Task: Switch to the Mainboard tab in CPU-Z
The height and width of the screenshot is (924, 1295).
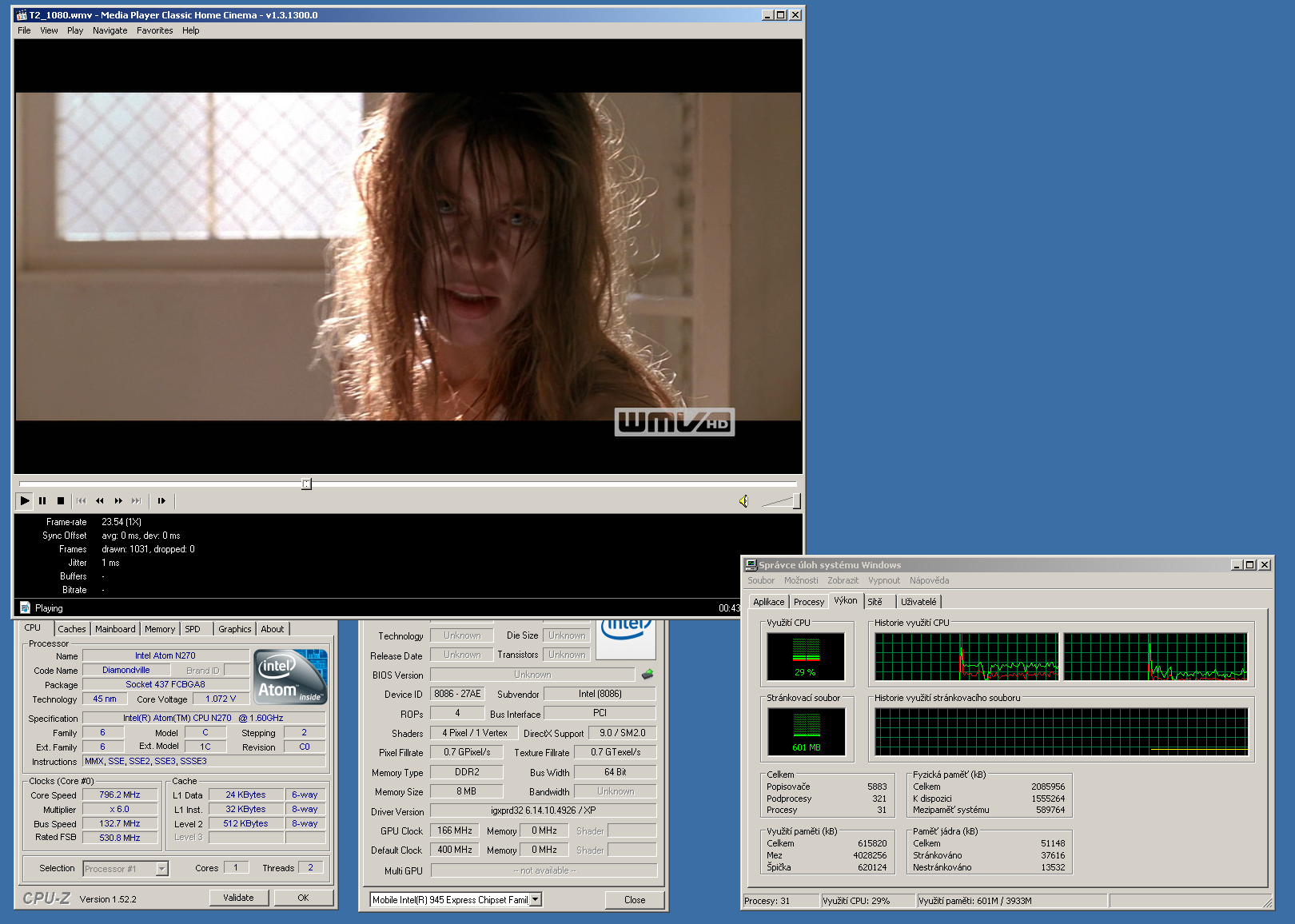Action: pyautogui.click(x=115, y=629)
